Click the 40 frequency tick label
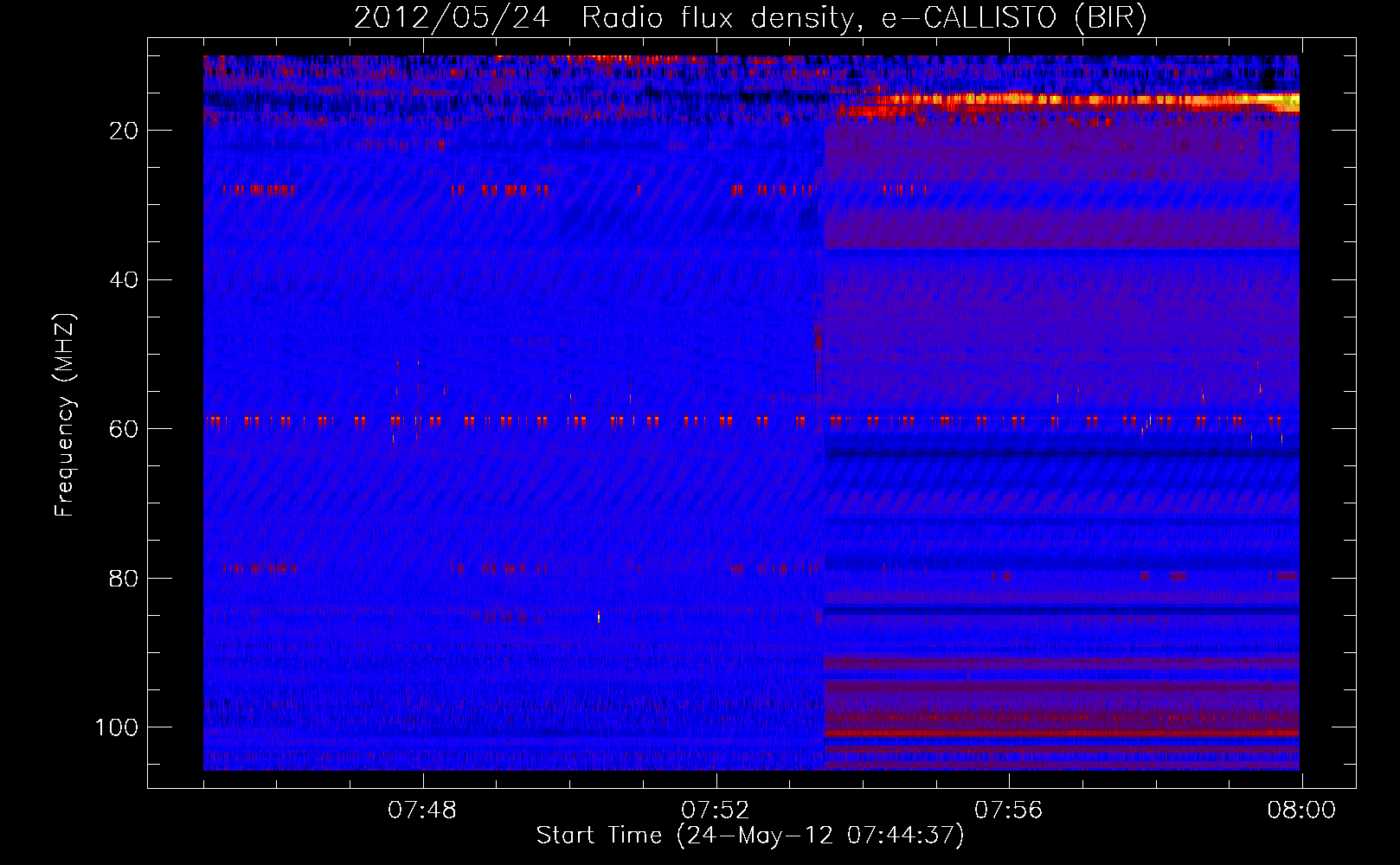The image size is (1400, 865). pyautogui.click(x=124, y=280)
